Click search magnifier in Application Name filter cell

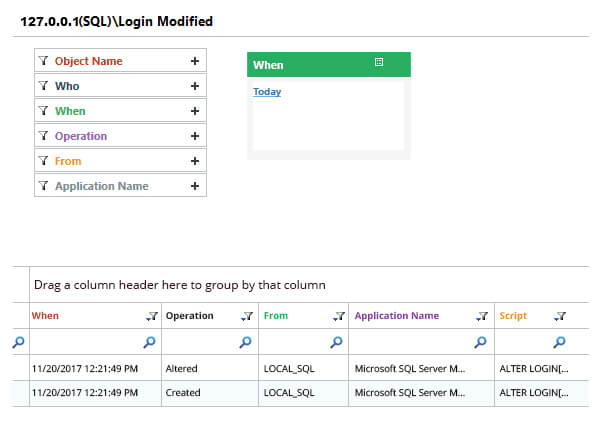click(x=481, y=342)
